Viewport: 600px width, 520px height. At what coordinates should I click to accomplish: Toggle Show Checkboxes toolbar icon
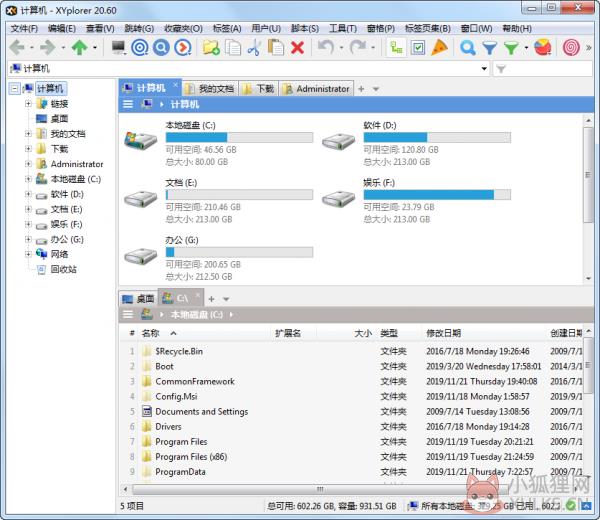click(x=418, y=47)
